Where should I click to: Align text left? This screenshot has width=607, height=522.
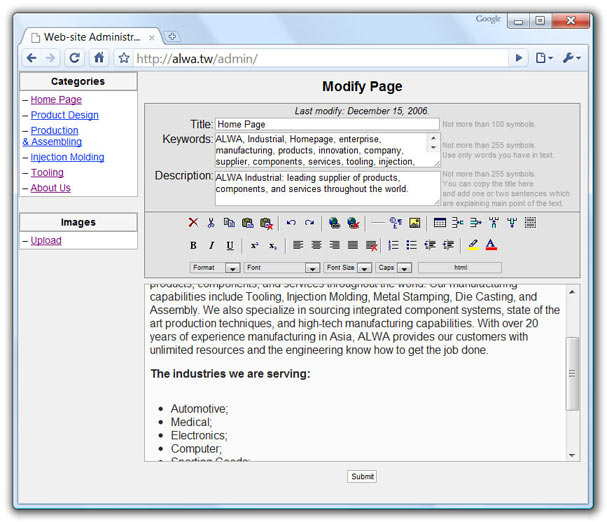[298, 245]
